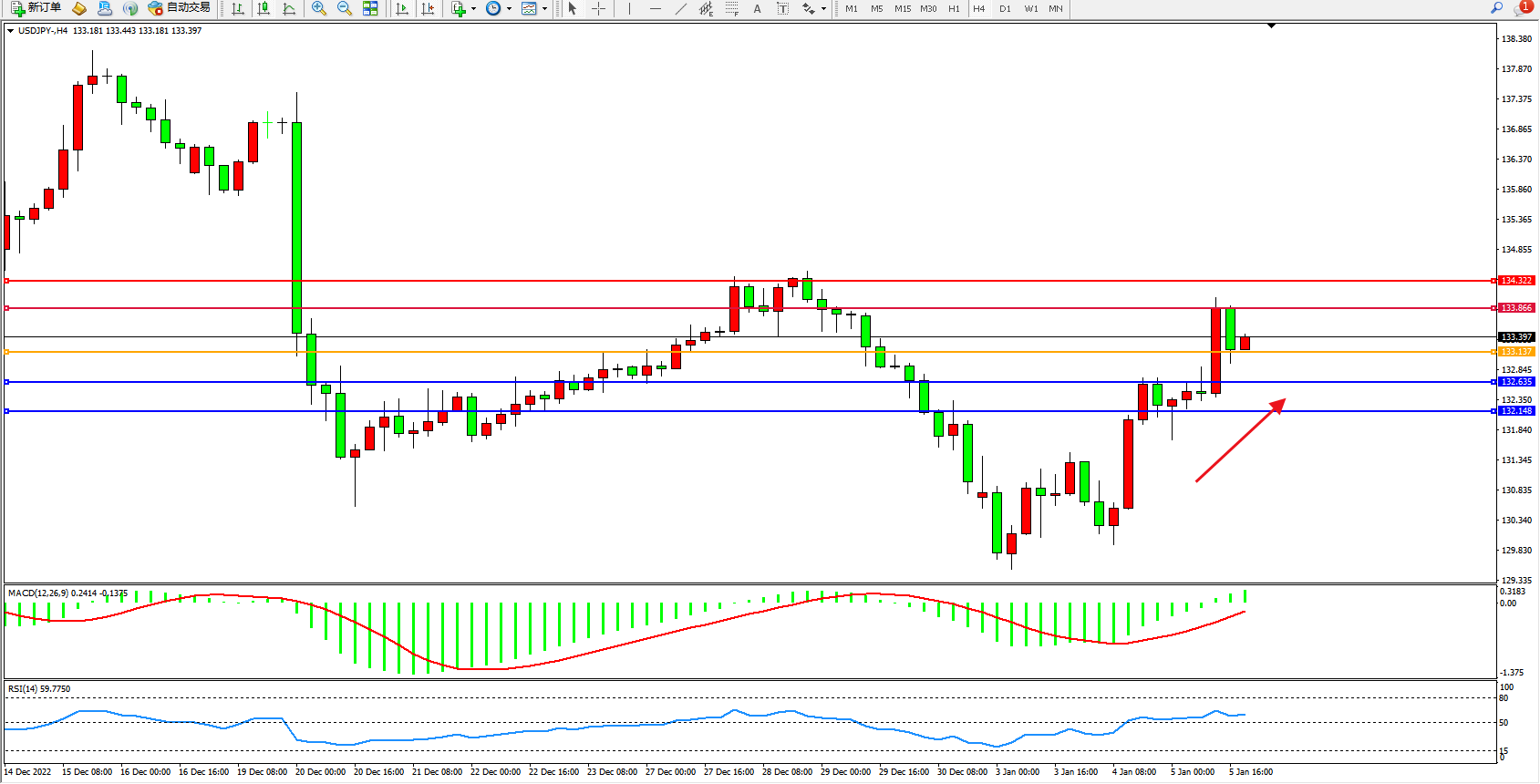
Task: Open the search magnifier
Action: pos(1496,8)
